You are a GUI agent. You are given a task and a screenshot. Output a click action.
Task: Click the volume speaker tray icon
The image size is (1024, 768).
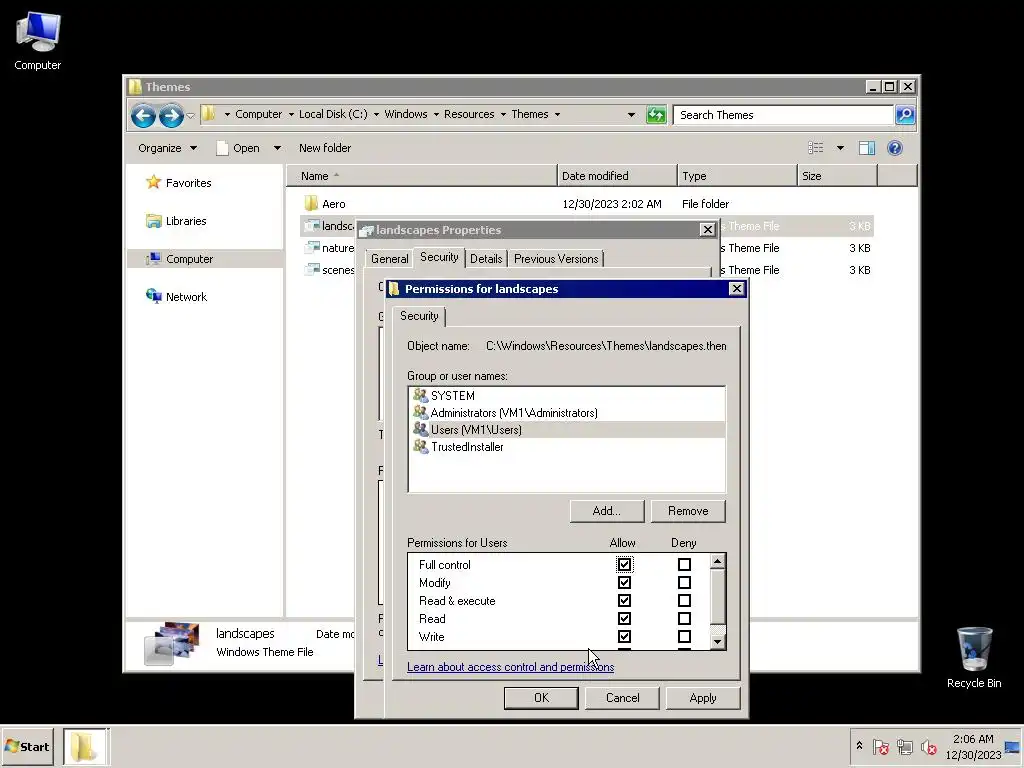click(x=928, y=746)
